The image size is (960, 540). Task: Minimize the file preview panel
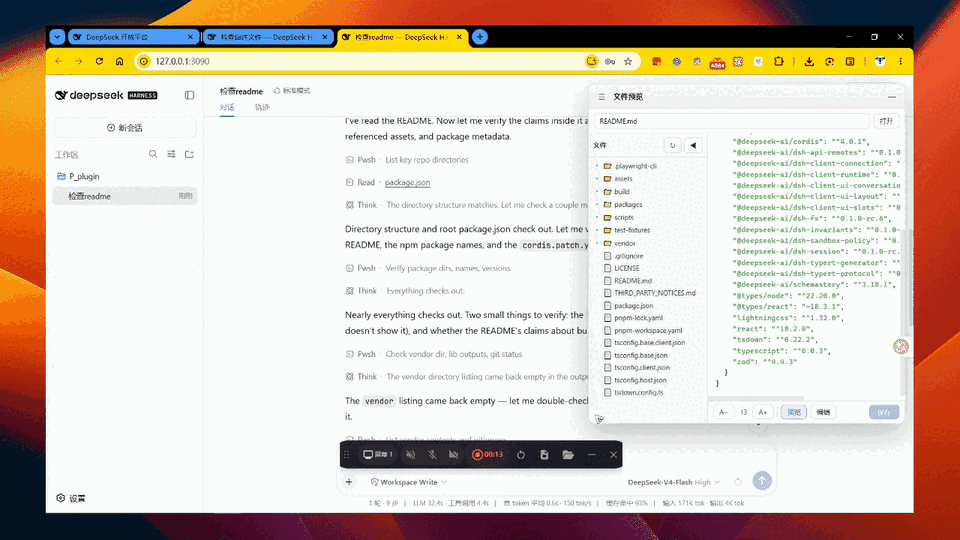coord(891,97)
